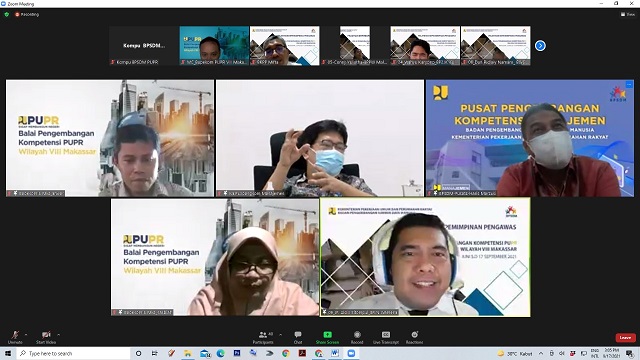Switch to Microsoft Word on taskbar
Viewport: 640px width, 360px height.
tap(335, 353)
